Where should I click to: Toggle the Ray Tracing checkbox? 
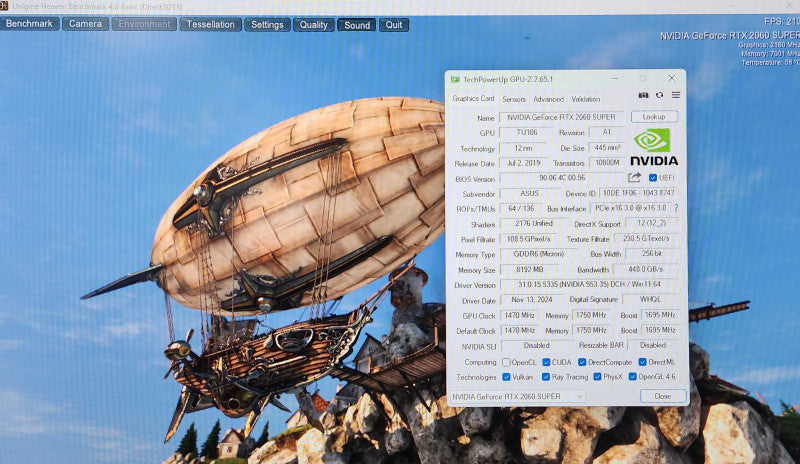[546, 377]
